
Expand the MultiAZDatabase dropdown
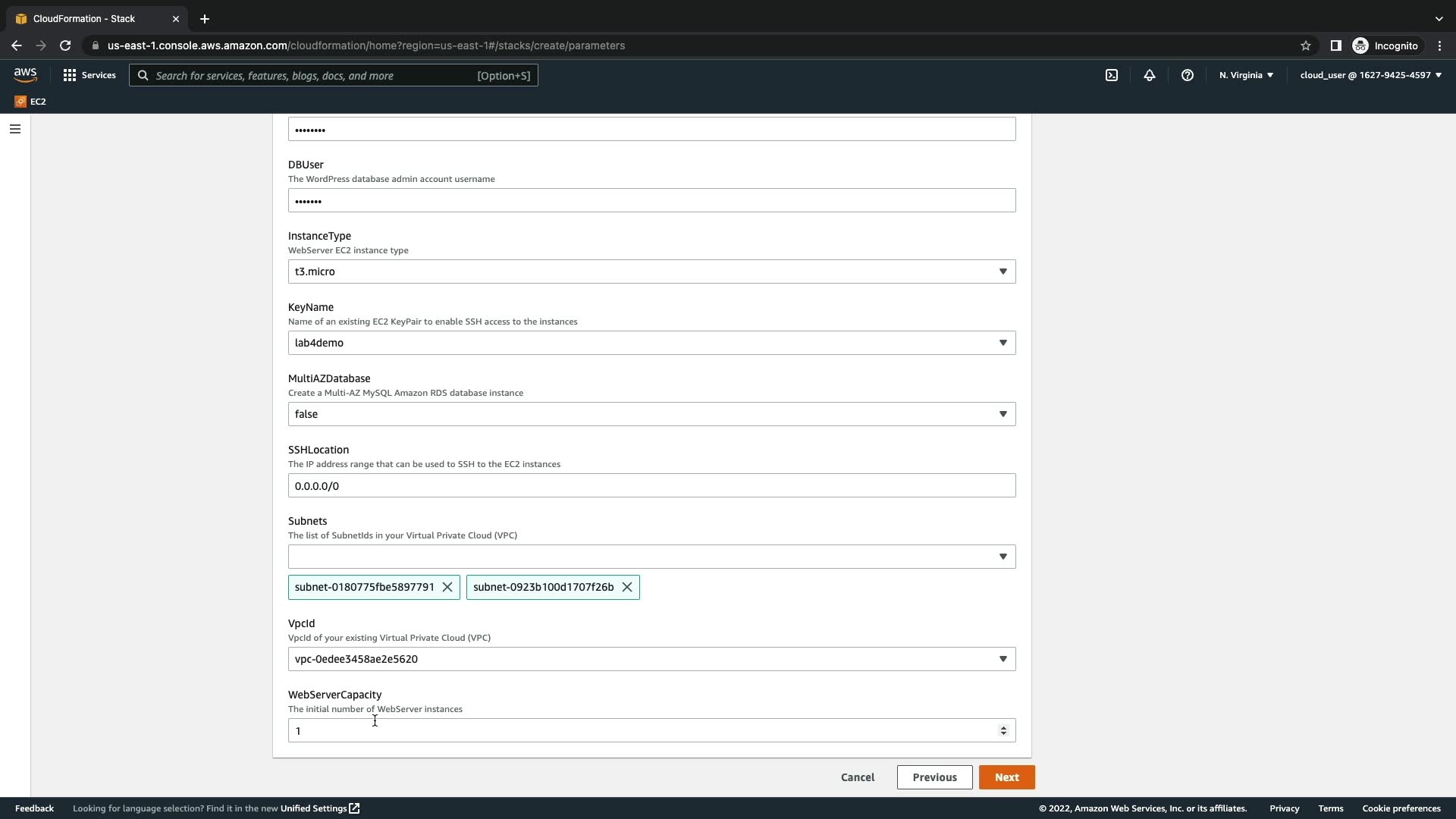651,414
